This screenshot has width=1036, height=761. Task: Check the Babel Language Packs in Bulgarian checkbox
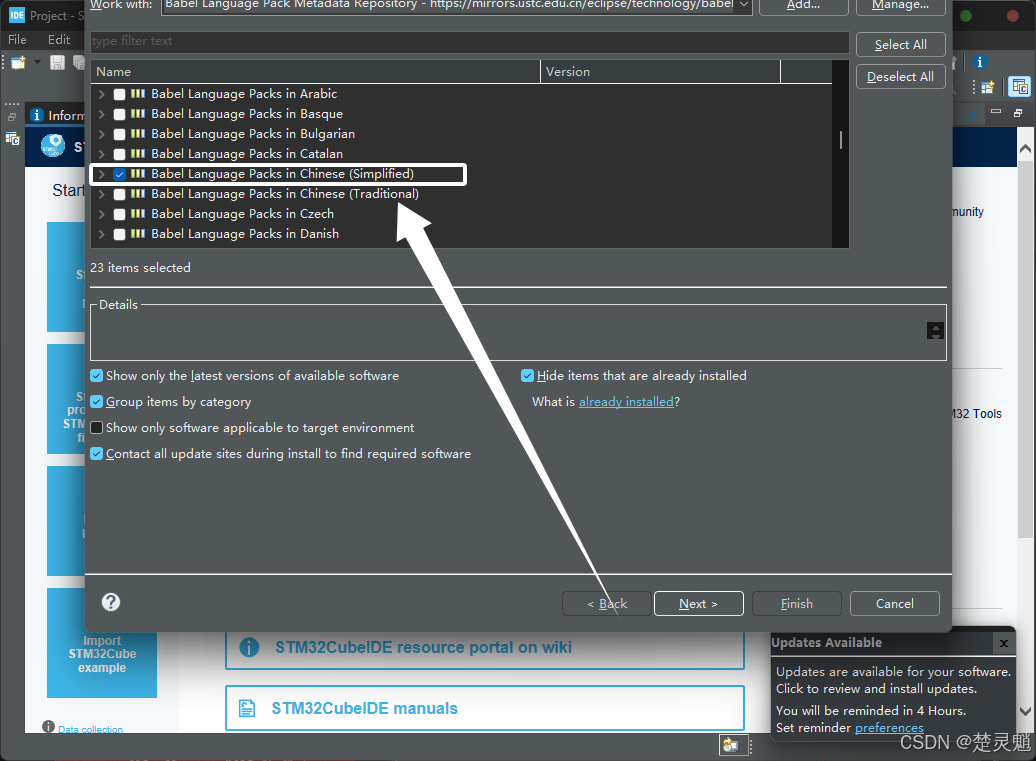click(120, 134)
